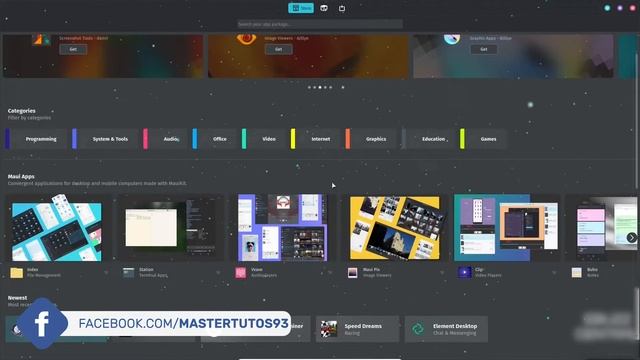Open the Speed Dreams app card
Screen dimensions: 640x360
tap(357, 329)
